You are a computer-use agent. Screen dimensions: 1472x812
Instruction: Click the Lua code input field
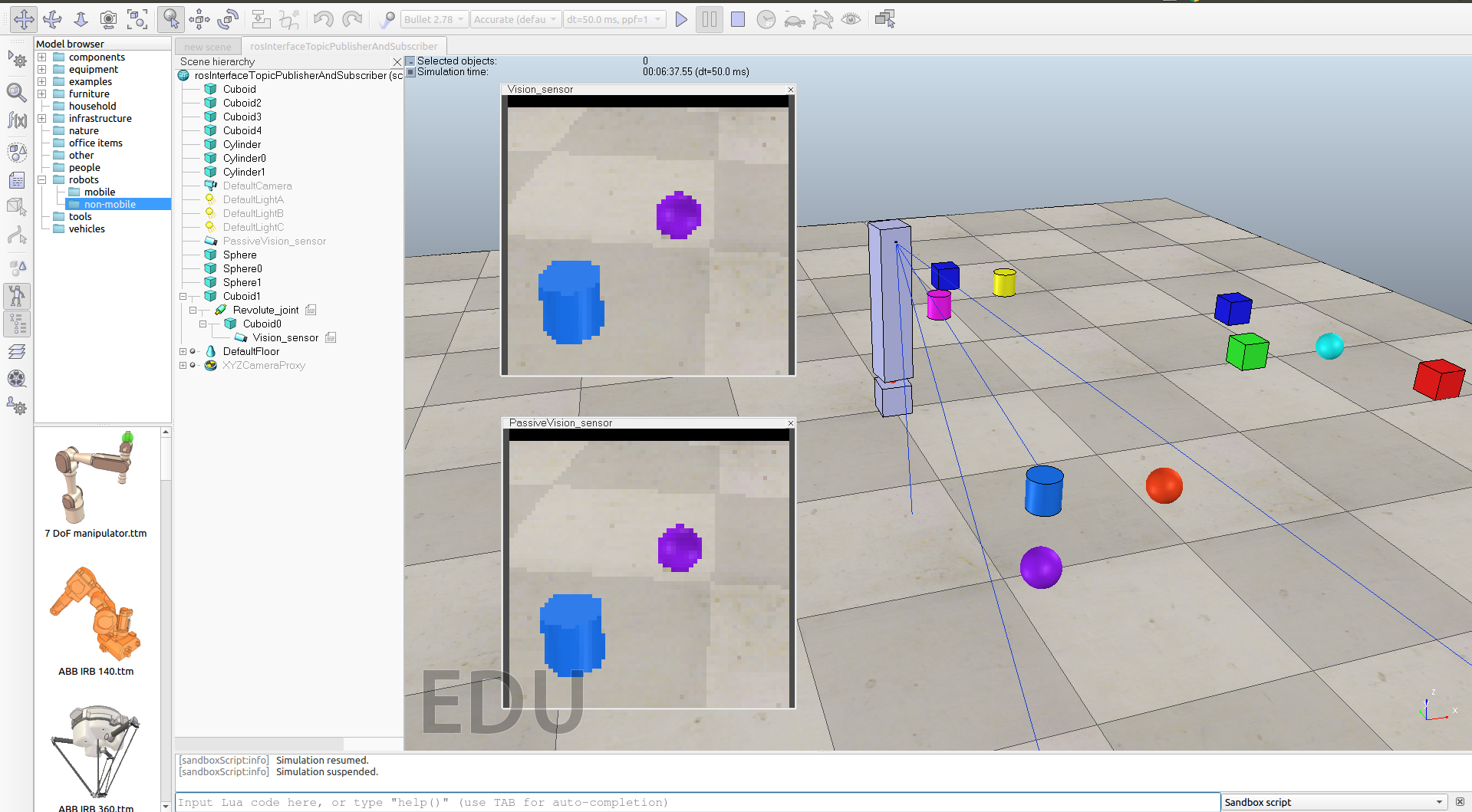[x=697, y=802]
